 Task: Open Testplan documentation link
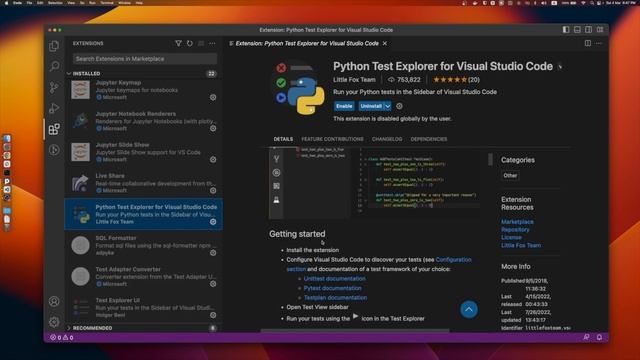click(336, 298)
